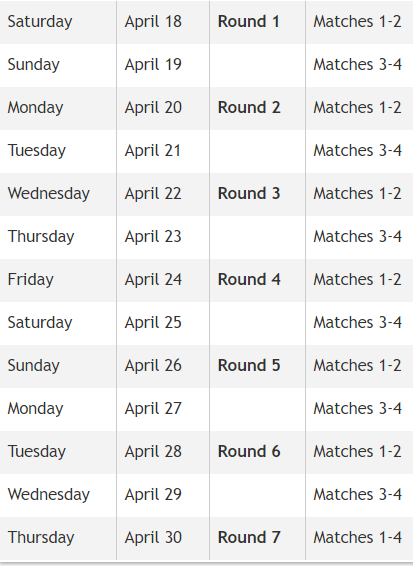Viewport: 413px width, 566px height.
Task: Select the Round 4 label
Action: click(x=249, y=279)
